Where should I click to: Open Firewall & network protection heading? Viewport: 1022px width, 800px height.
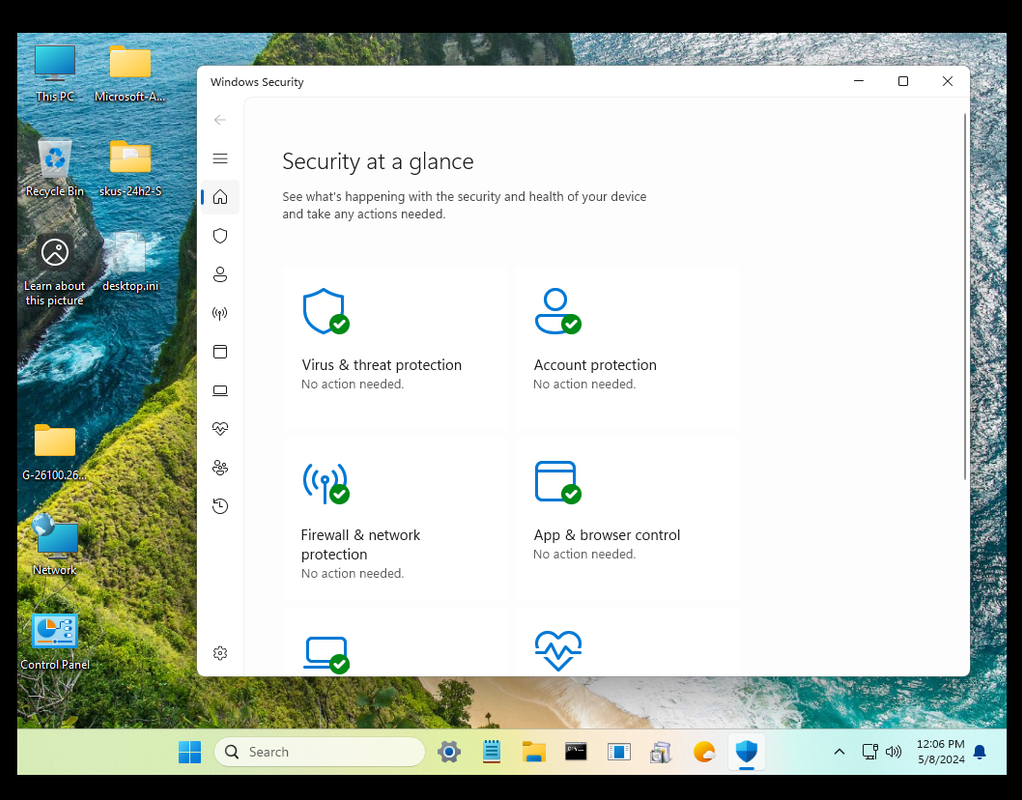coord(360,544)
